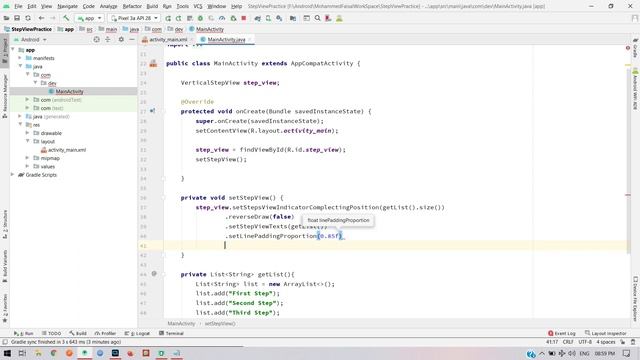Click the MainActivity breadcrumb in navigation bar
Screen dimensions: 640x360
(x=209, y=29)
